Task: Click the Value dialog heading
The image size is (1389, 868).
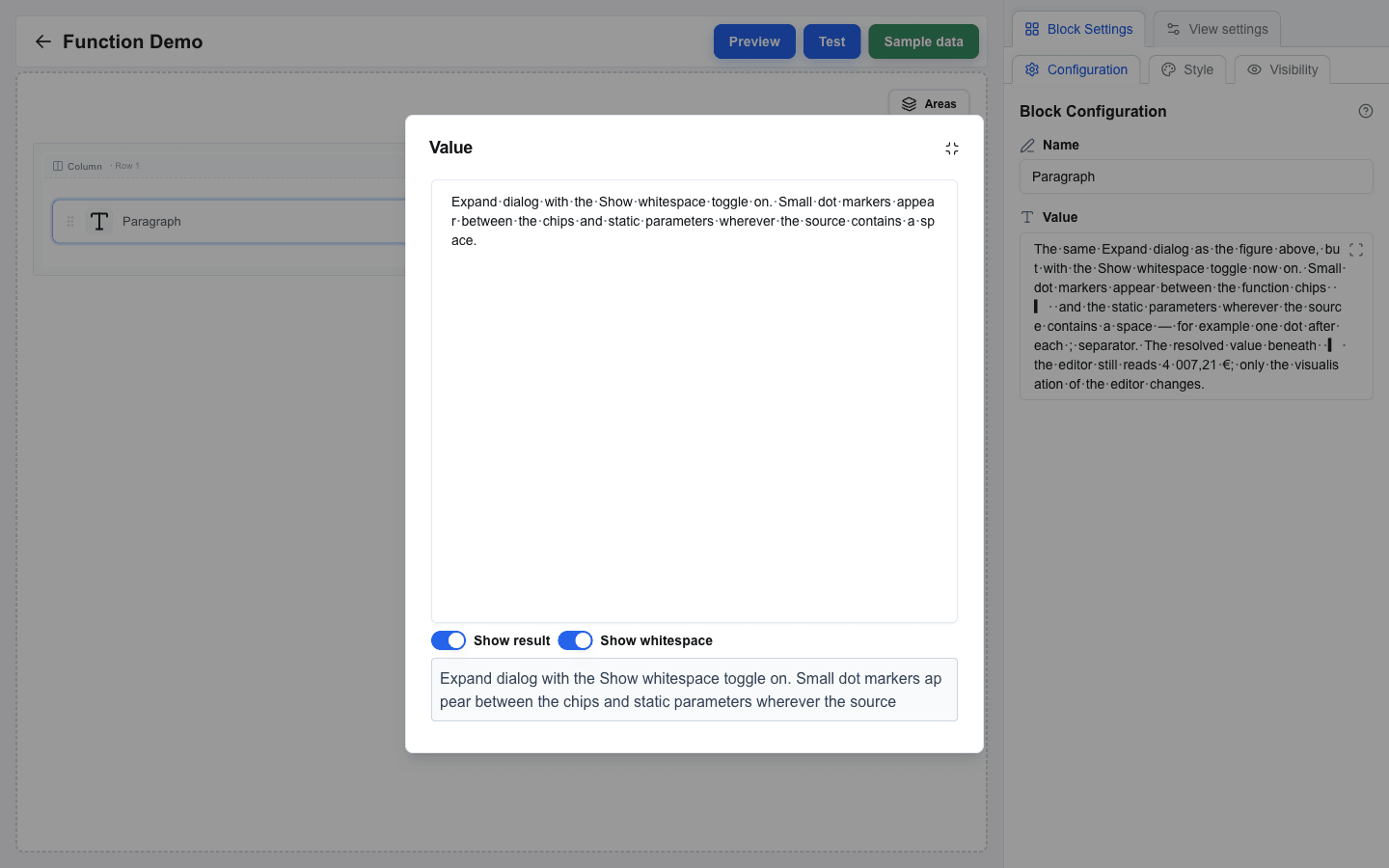Action: (x=450, y=148)
